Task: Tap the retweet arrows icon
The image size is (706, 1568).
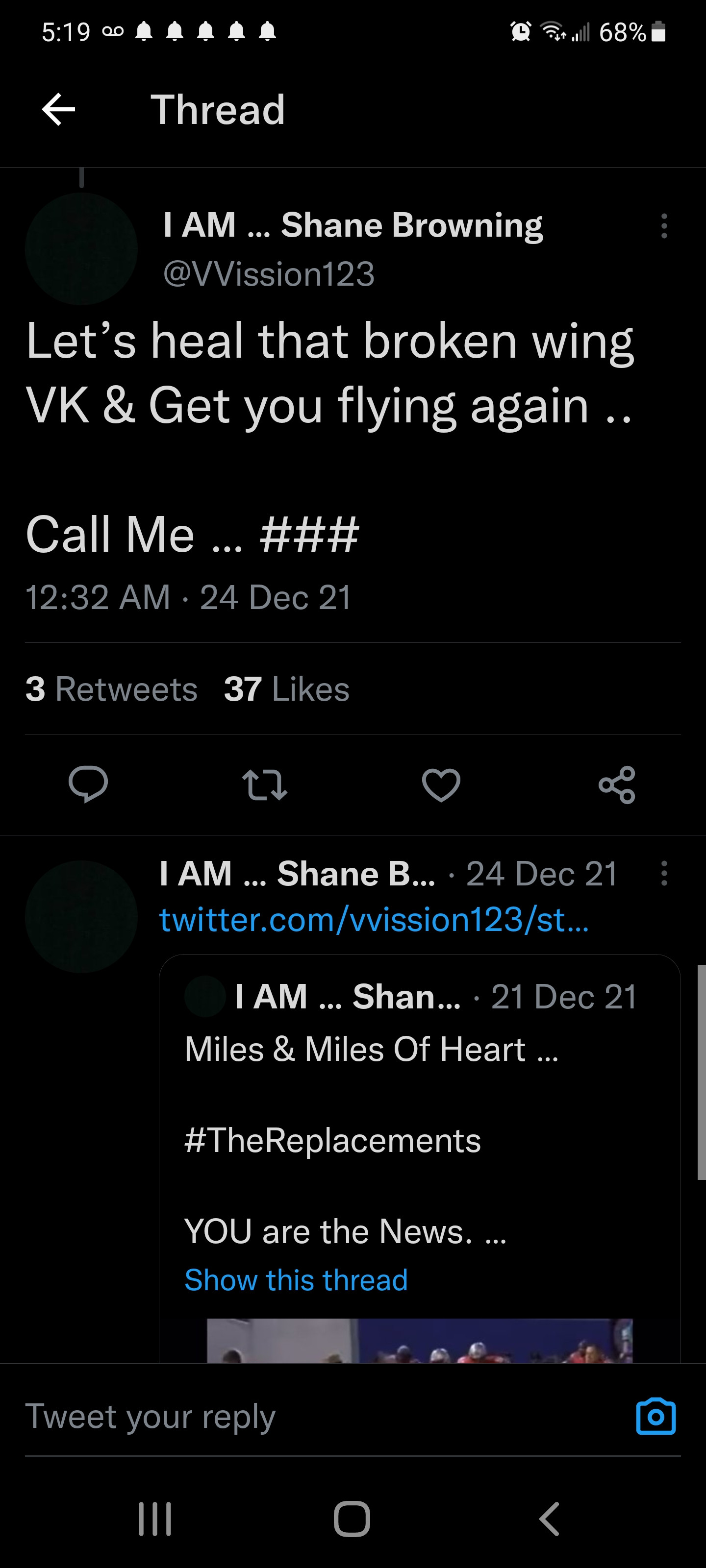Action: [264, 784]
